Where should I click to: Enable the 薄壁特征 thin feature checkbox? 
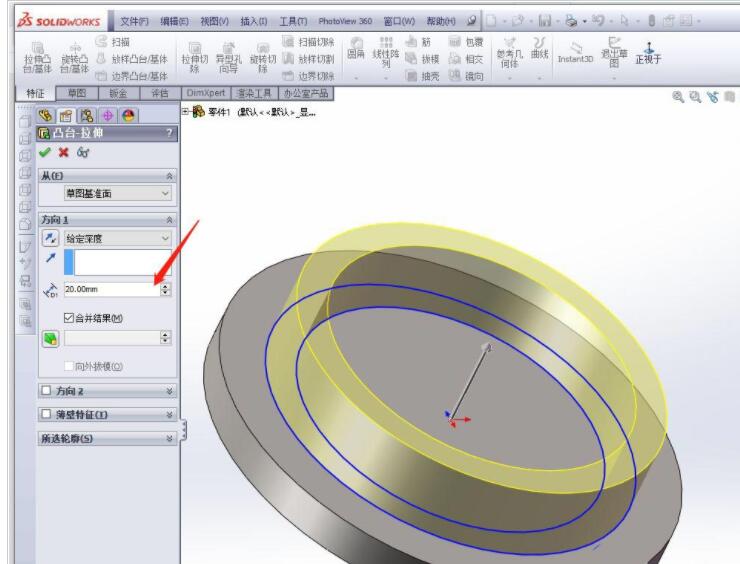46,414
